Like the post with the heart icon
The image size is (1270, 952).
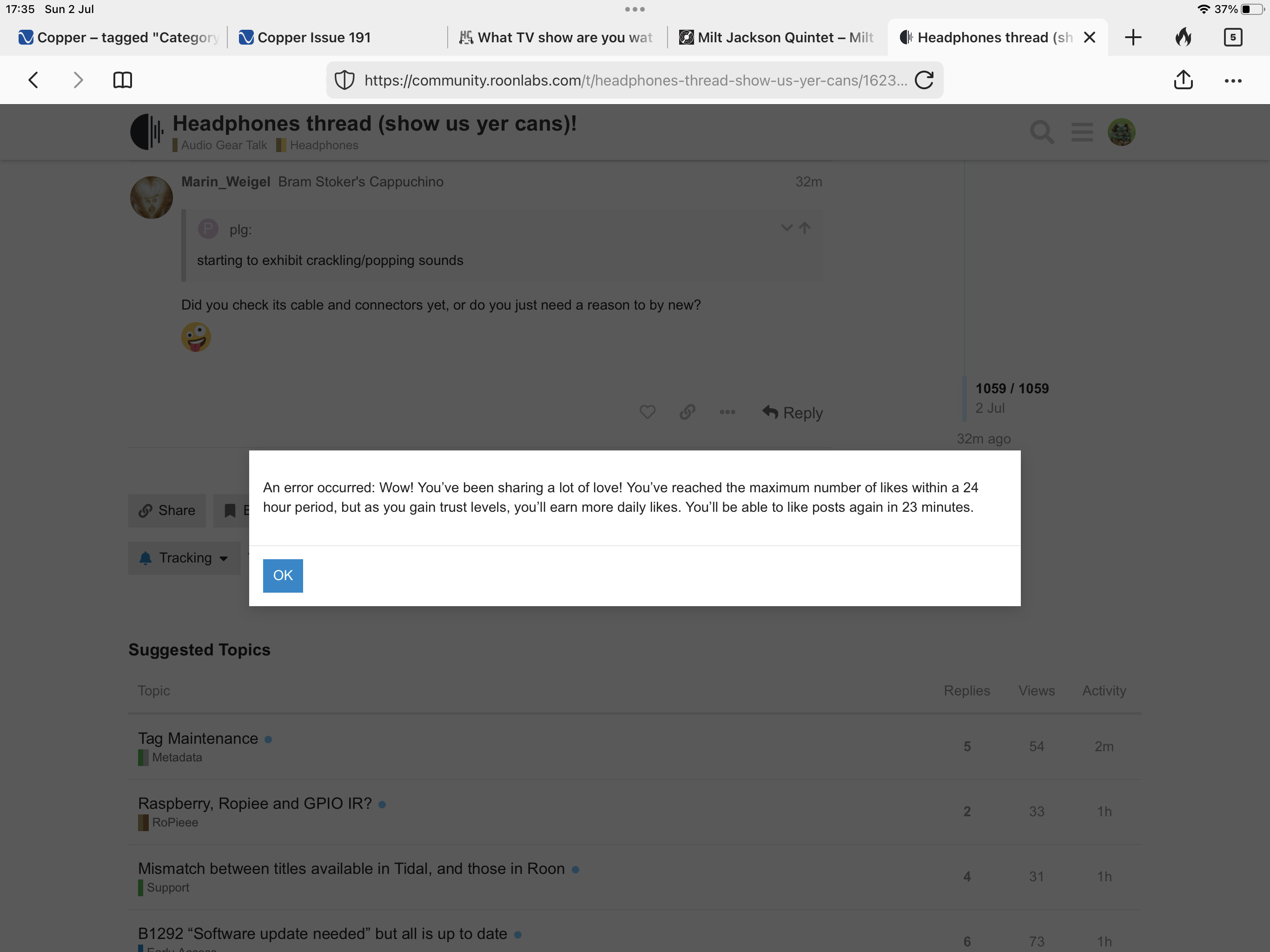(647, 412)
